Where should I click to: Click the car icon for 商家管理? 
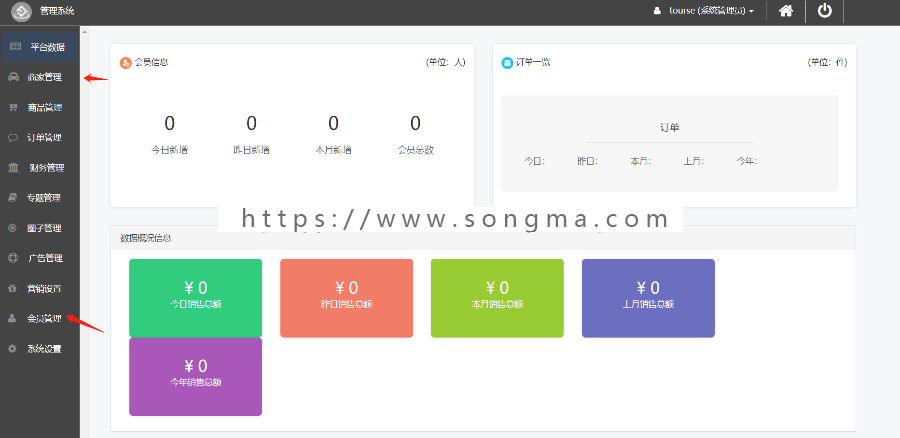[x=13, y=77]
